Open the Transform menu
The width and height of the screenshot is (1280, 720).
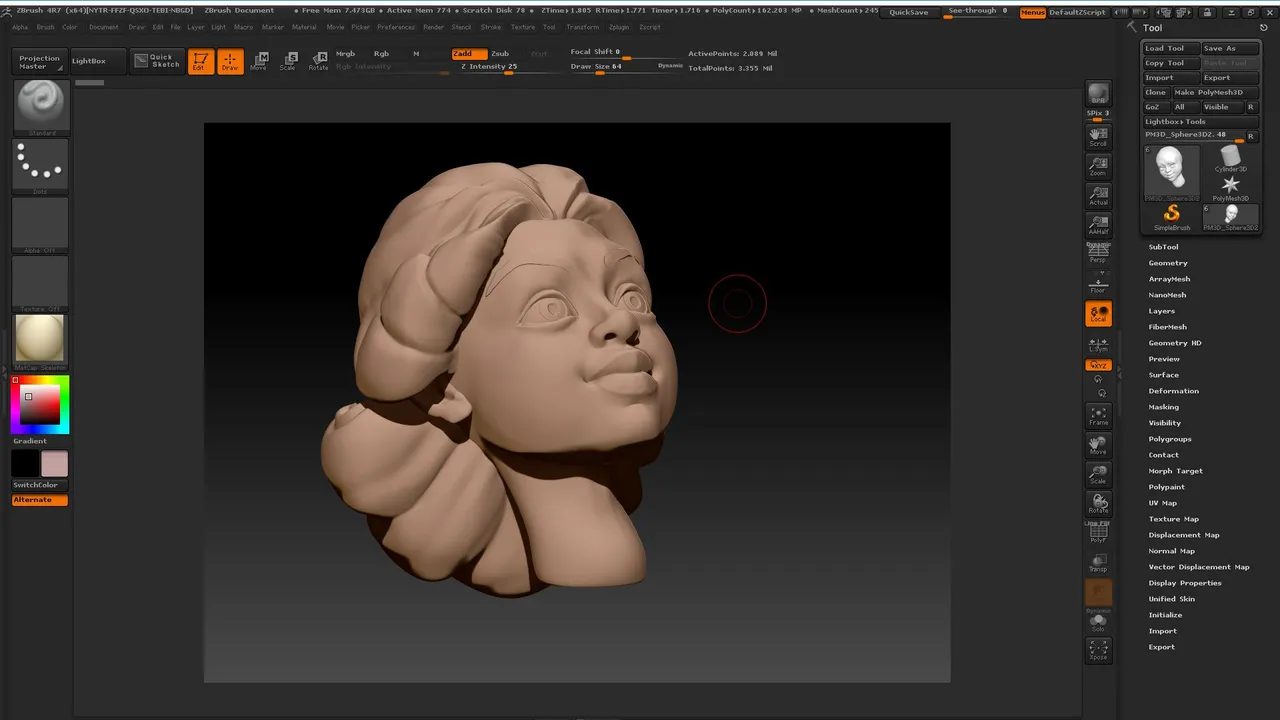[x=582, y=27]
